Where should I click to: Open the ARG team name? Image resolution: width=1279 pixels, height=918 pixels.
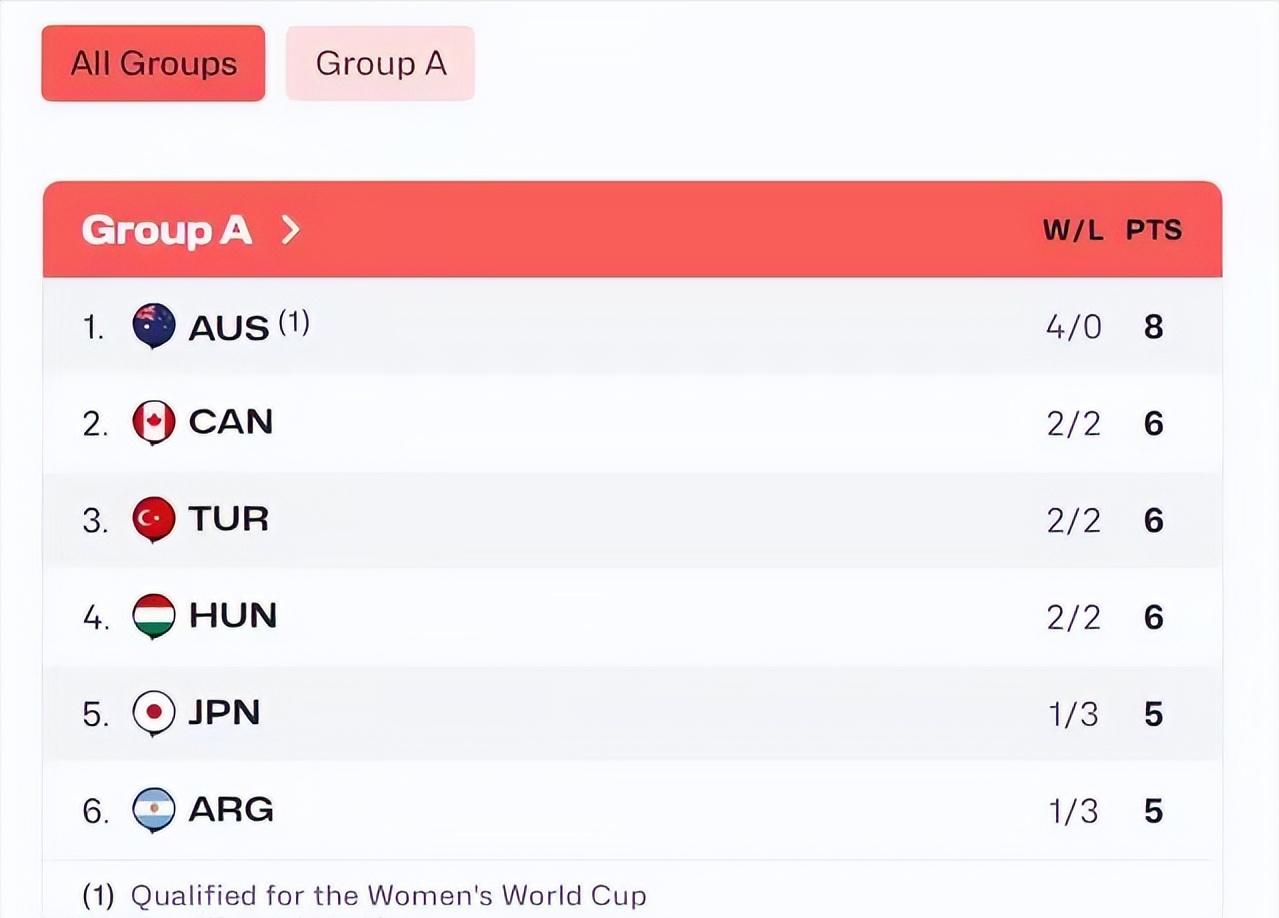pyautogui.click(x=231, y=810)
